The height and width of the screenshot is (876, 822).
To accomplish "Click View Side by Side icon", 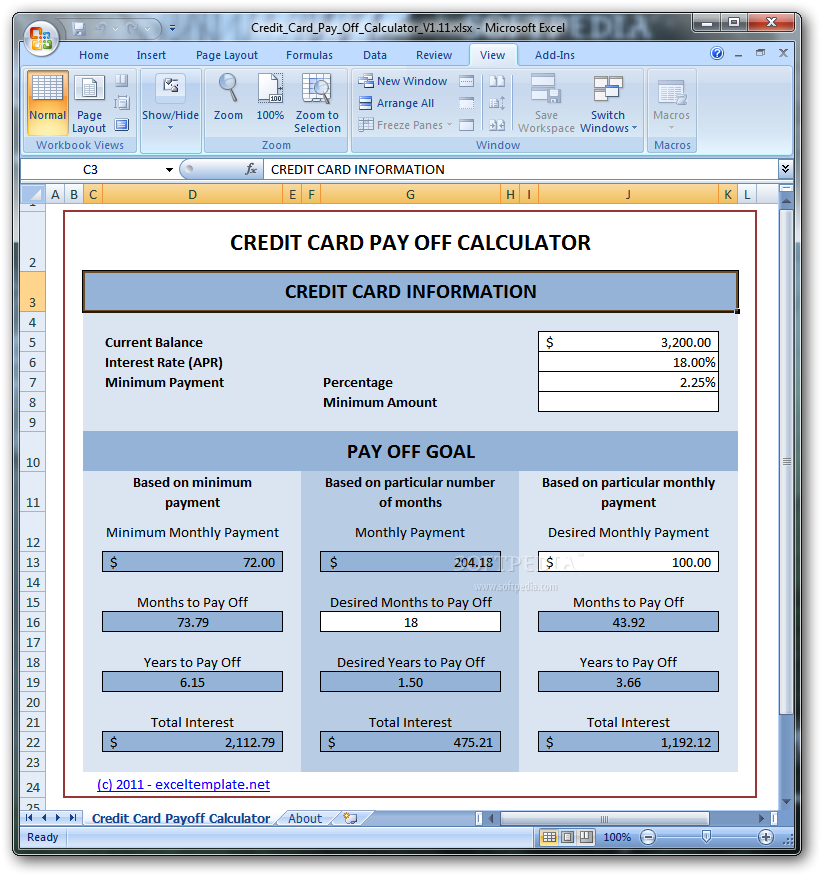I will click(x=497, y=81).
